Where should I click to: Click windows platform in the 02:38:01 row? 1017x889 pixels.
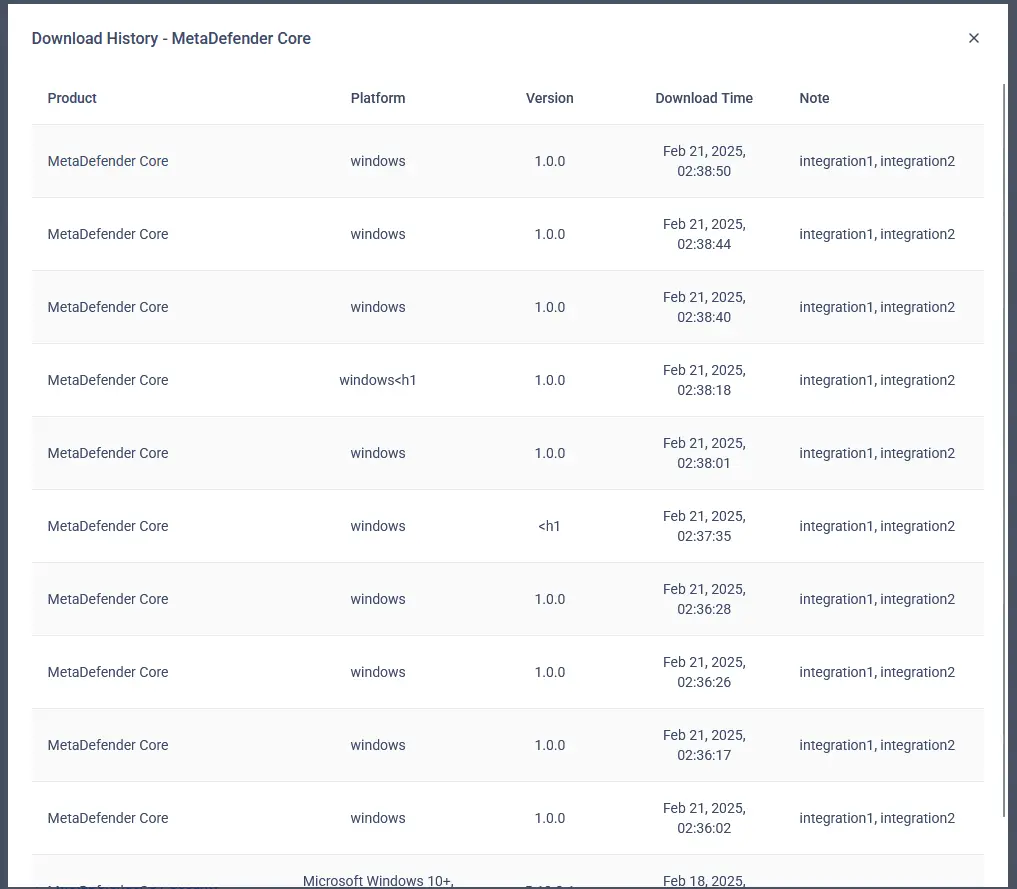click(377, 453)
